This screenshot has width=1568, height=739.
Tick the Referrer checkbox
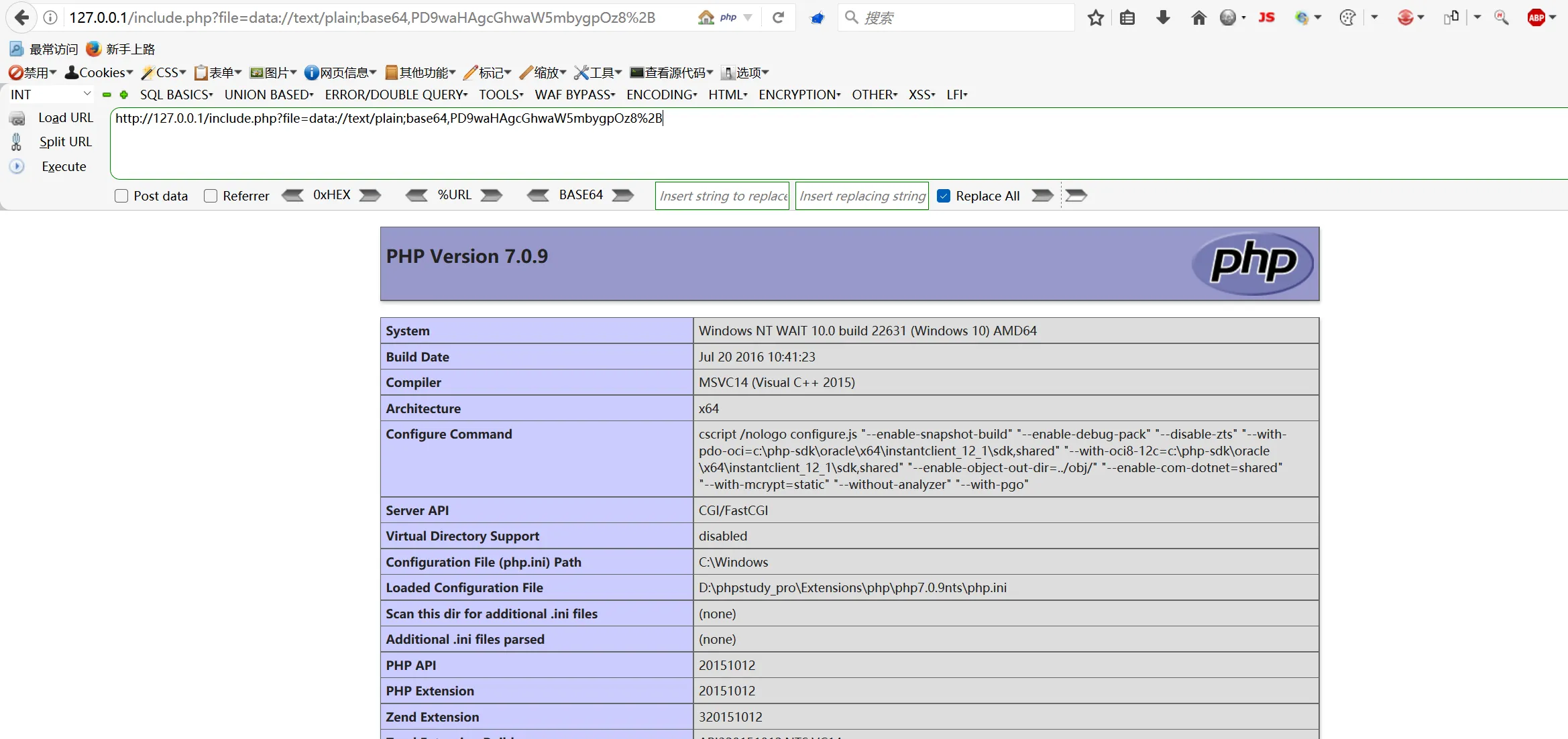click(211, 196)
